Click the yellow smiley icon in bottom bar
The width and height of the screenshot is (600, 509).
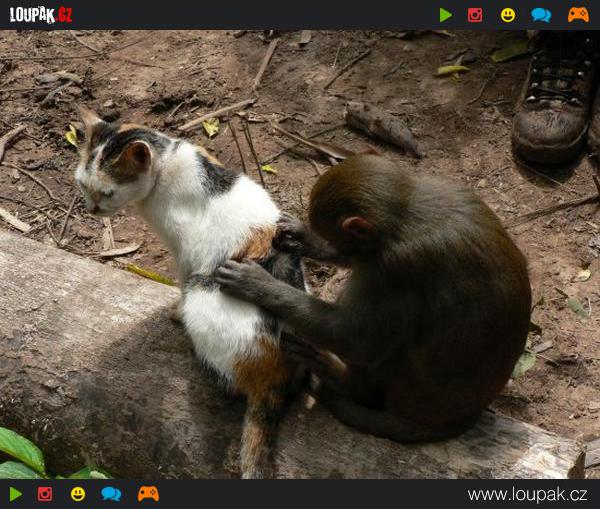pos(78,494)
